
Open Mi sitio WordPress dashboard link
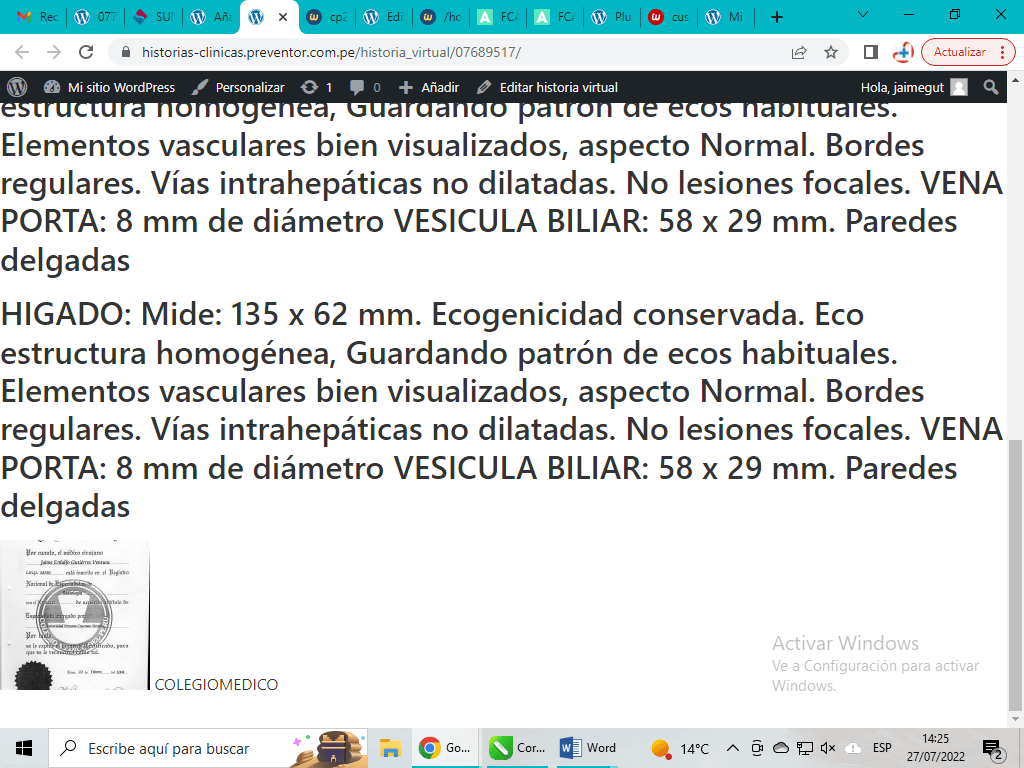pyautogui.click(x=109, y=87)
